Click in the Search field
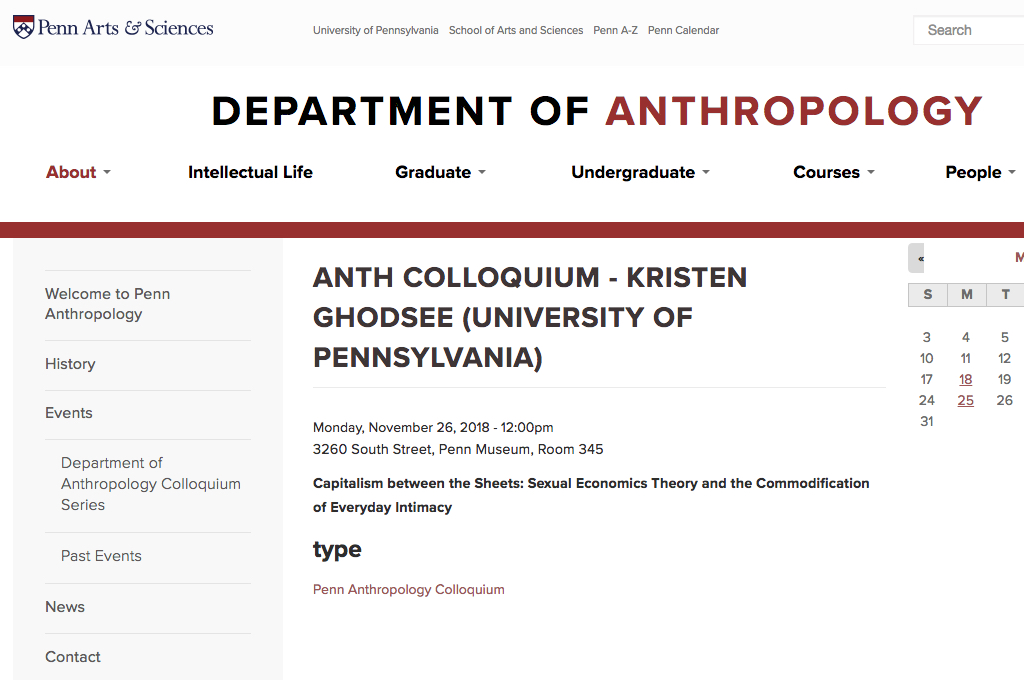 coord(969,30)
